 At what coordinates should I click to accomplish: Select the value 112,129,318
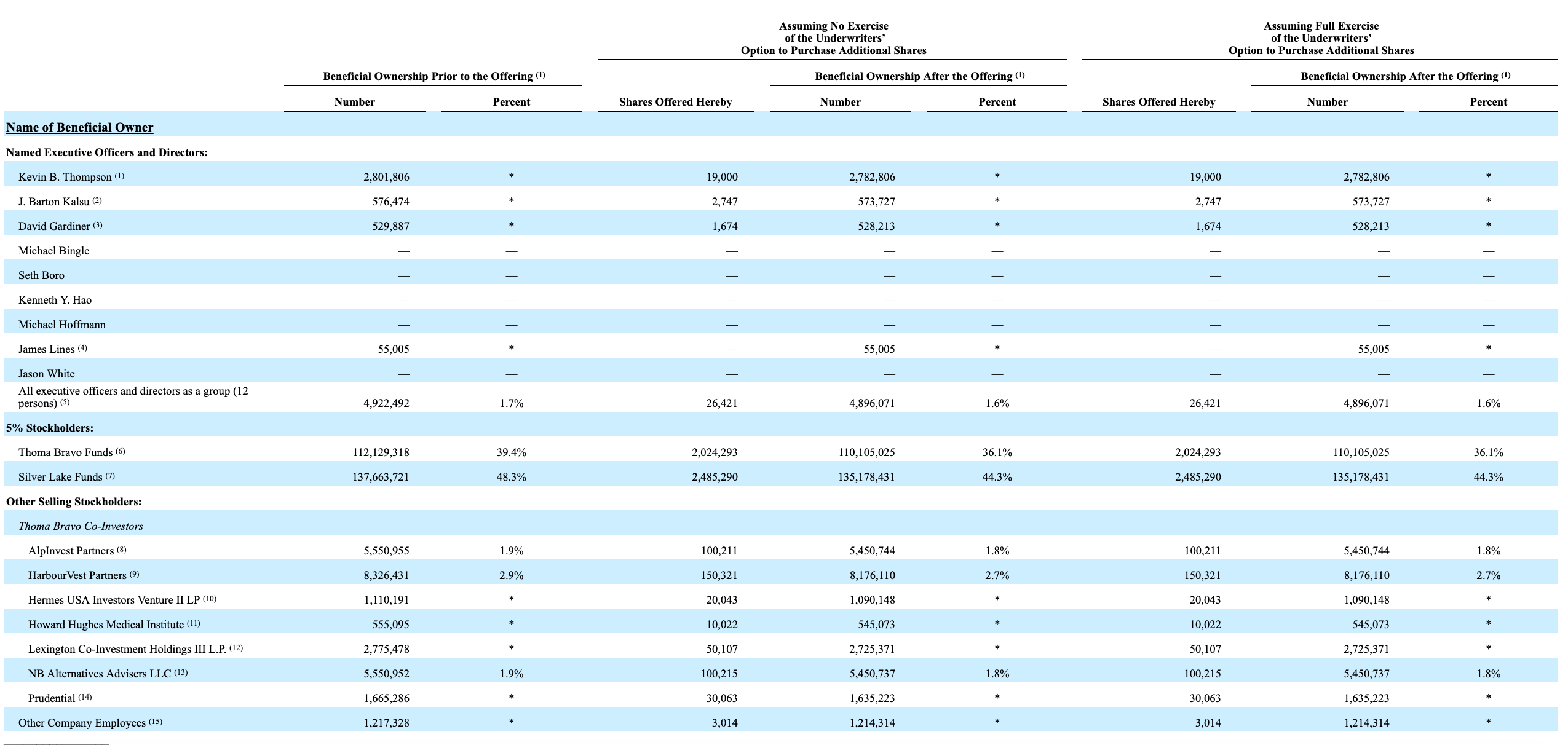pyautogui.click(x=381, y=452)
